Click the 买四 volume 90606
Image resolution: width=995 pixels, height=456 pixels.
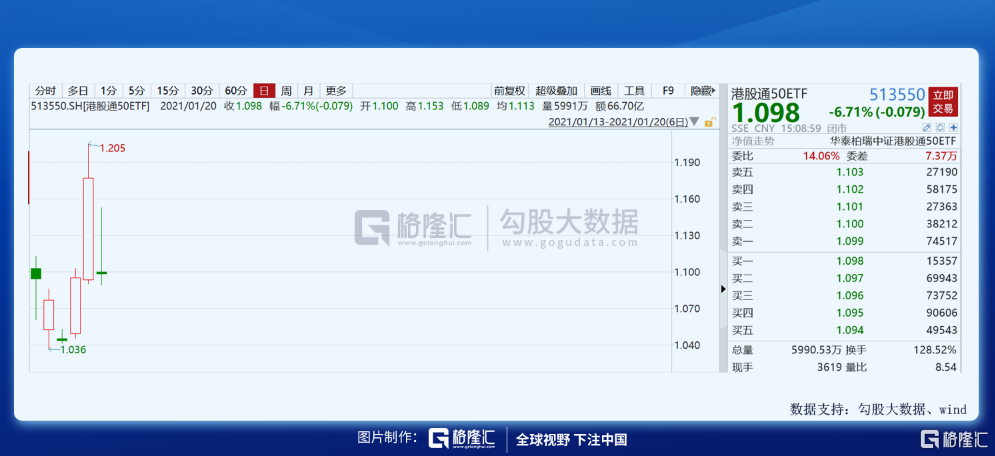(x=942, y=313)
